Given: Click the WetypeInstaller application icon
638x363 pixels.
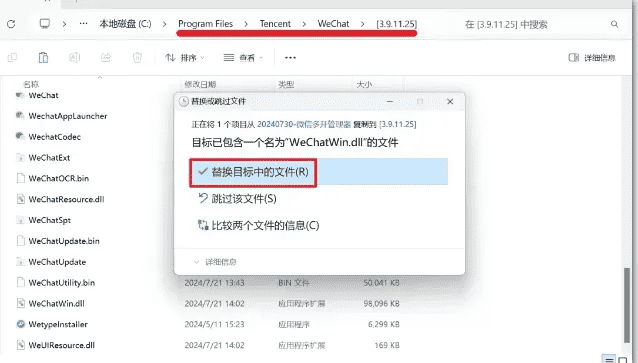Looking at the screenshot, I should (20, 324).
